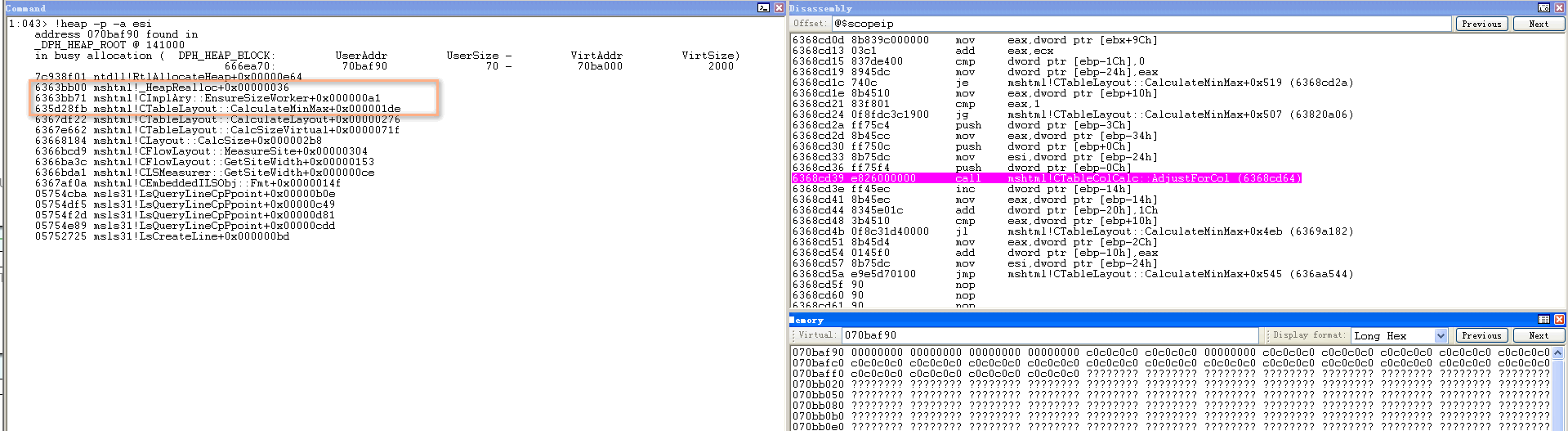Screen dimensions: 1568x431
Task: Open the Disassembly window options icon
Action: click(x=1543, y=7)
